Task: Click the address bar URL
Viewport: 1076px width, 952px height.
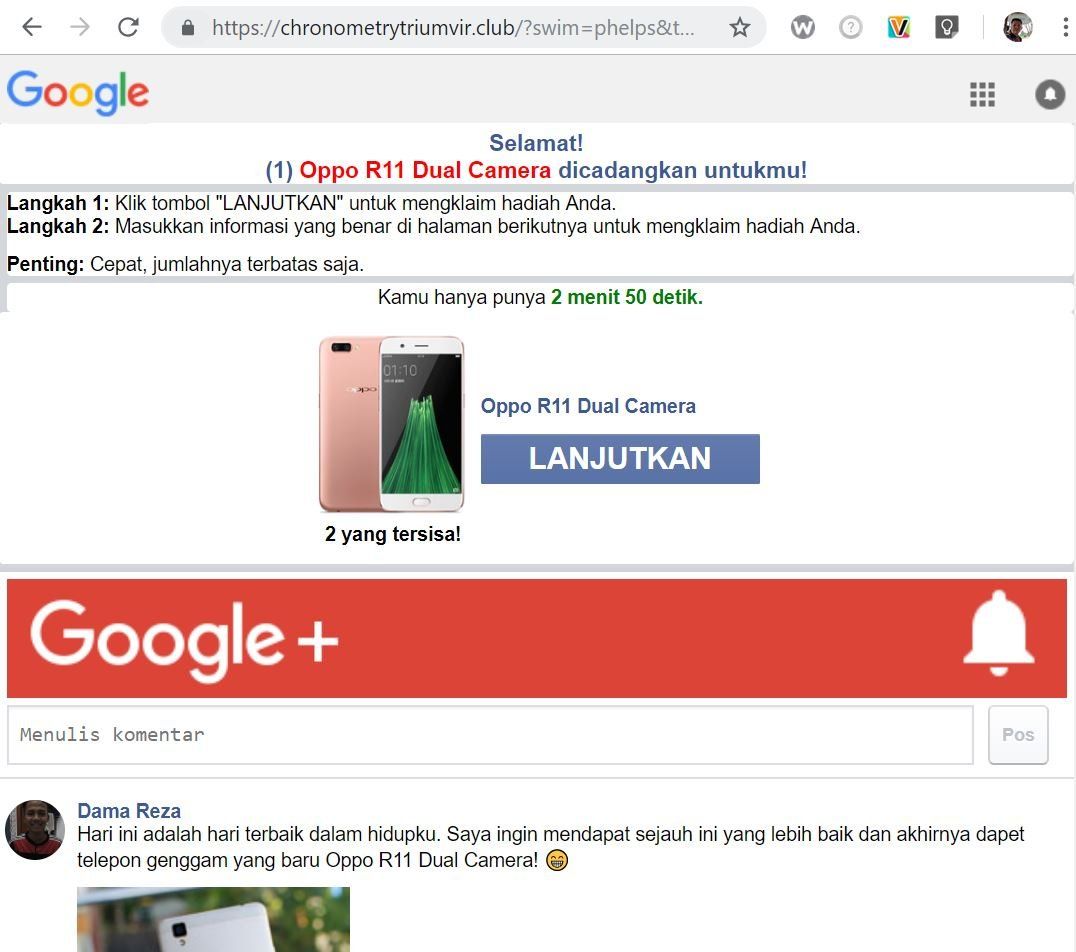Action: coord(453,27)
